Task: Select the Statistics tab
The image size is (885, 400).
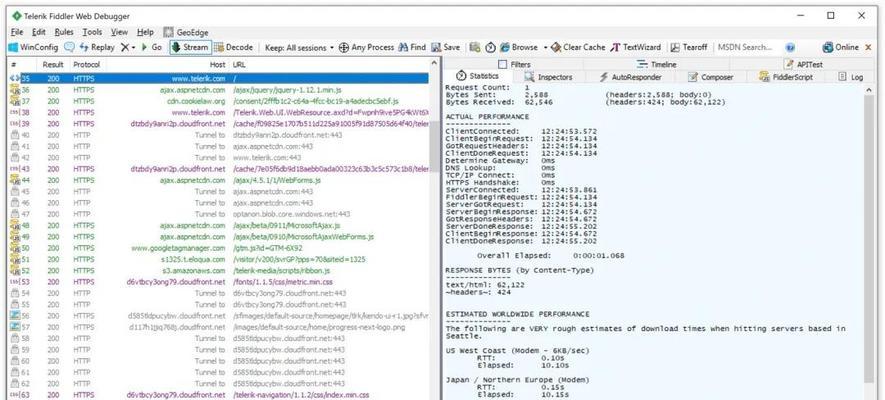Action: [x=477, y=76]
